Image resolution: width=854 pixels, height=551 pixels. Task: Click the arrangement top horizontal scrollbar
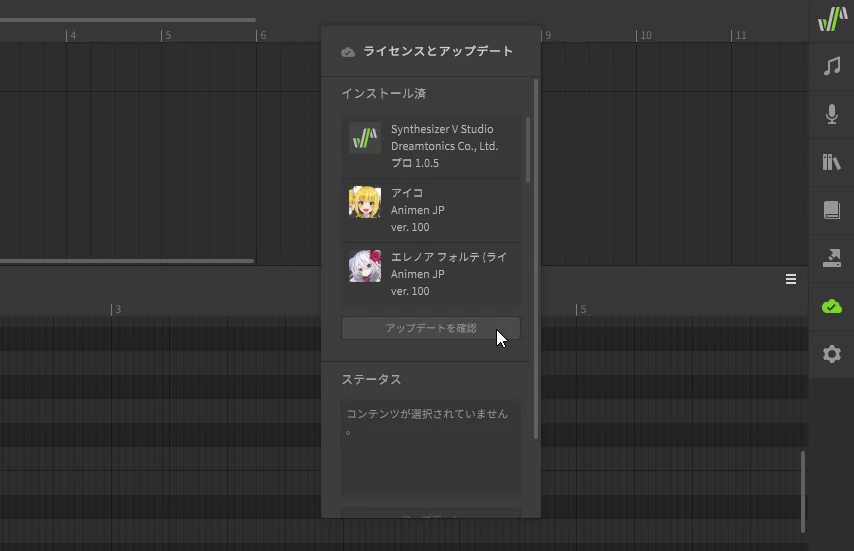pyautogui.click(x=127, y=20)
